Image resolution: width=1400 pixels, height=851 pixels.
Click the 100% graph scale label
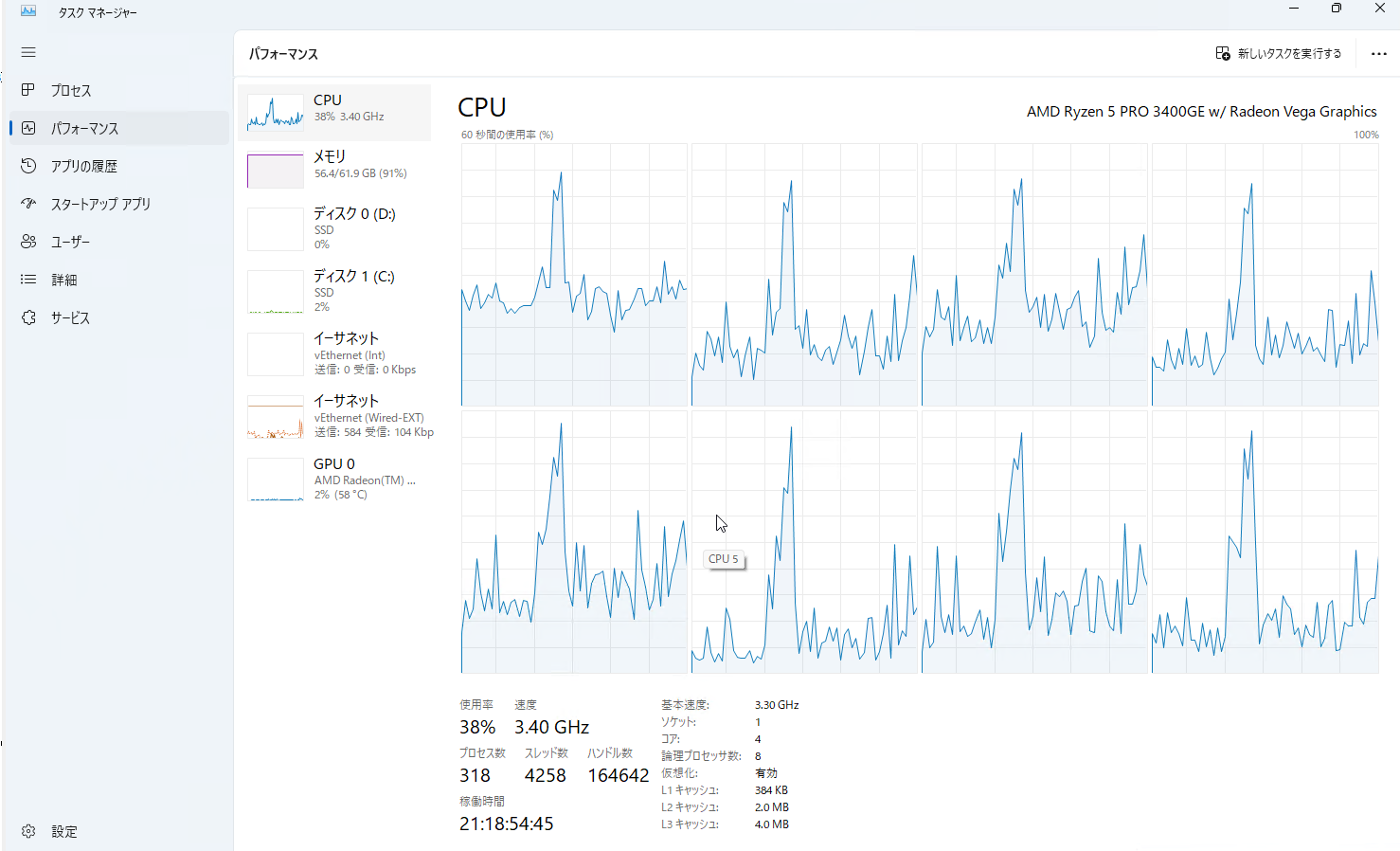(x=1366, y=135)
